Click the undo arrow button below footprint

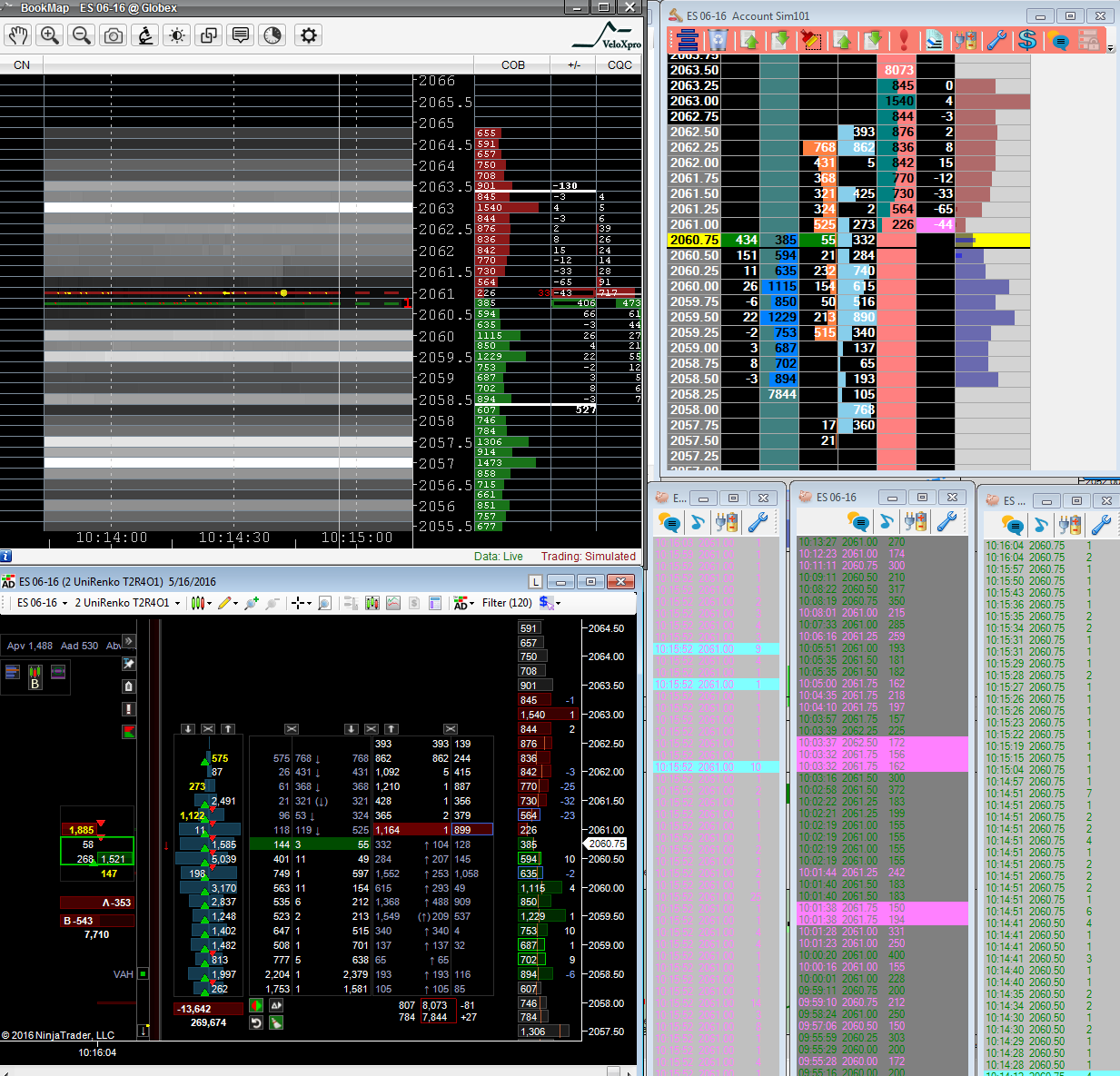coord(256,1023)
